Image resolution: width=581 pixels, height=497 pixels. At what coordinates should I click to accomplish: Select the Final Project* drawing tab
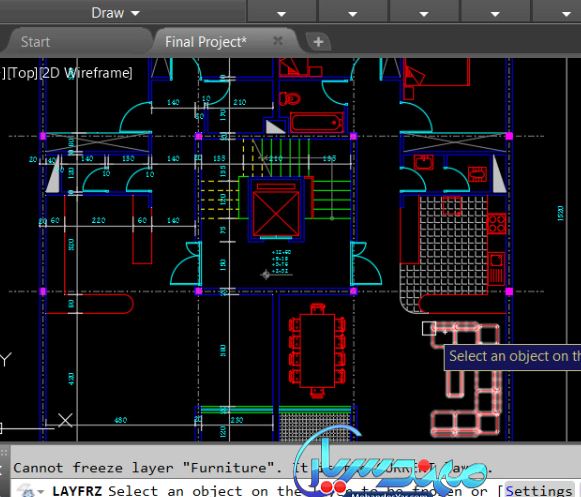point(206,42)
